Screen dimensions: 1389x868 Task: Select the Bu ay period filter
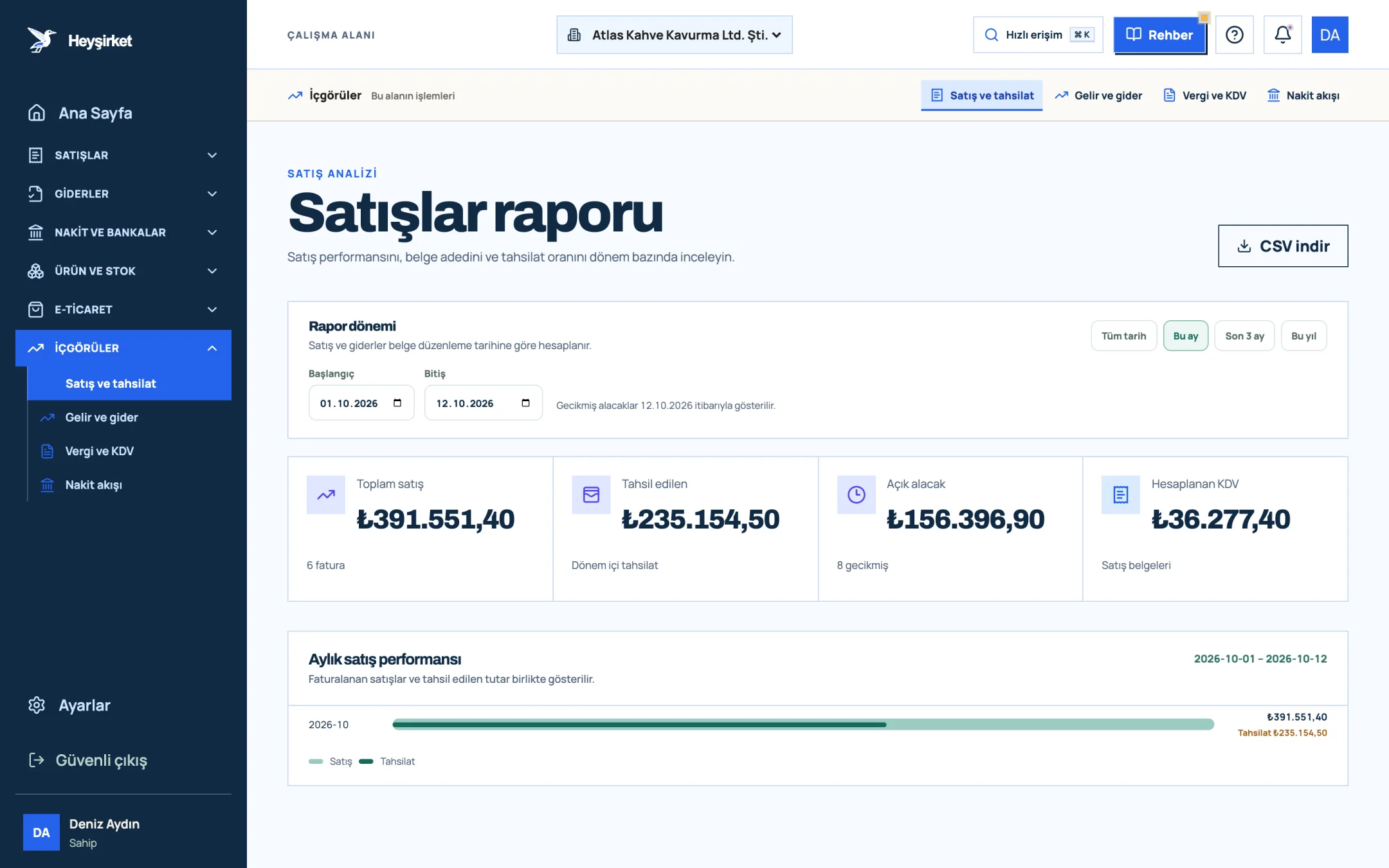[x=1185, y=336]
